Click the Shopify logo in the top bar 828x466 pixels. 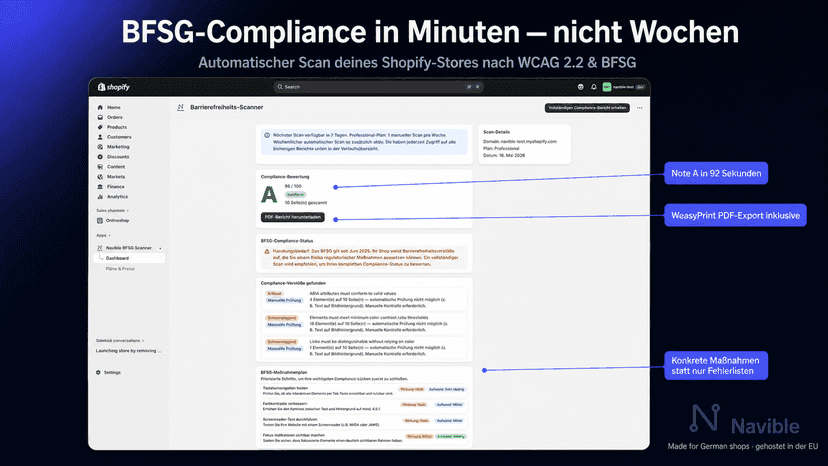[114, 87]
